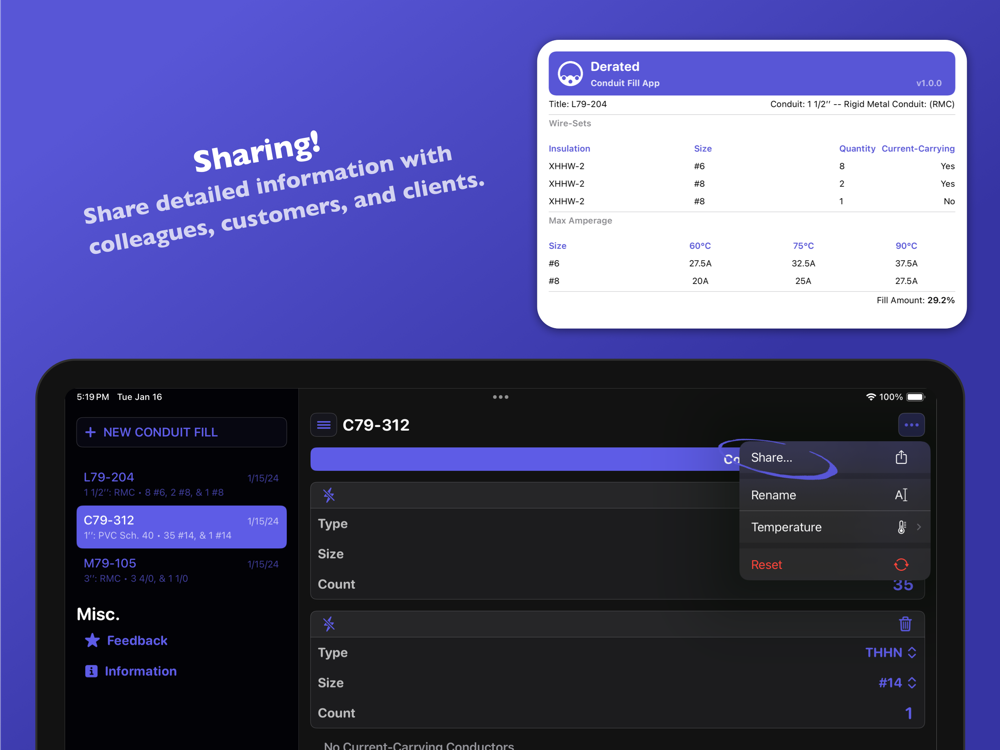The width and height of the screenshot is (1000, 750).
Task: Select the L79-204 conduit fill
Action: pyautogui.click(x=181, y=484)
